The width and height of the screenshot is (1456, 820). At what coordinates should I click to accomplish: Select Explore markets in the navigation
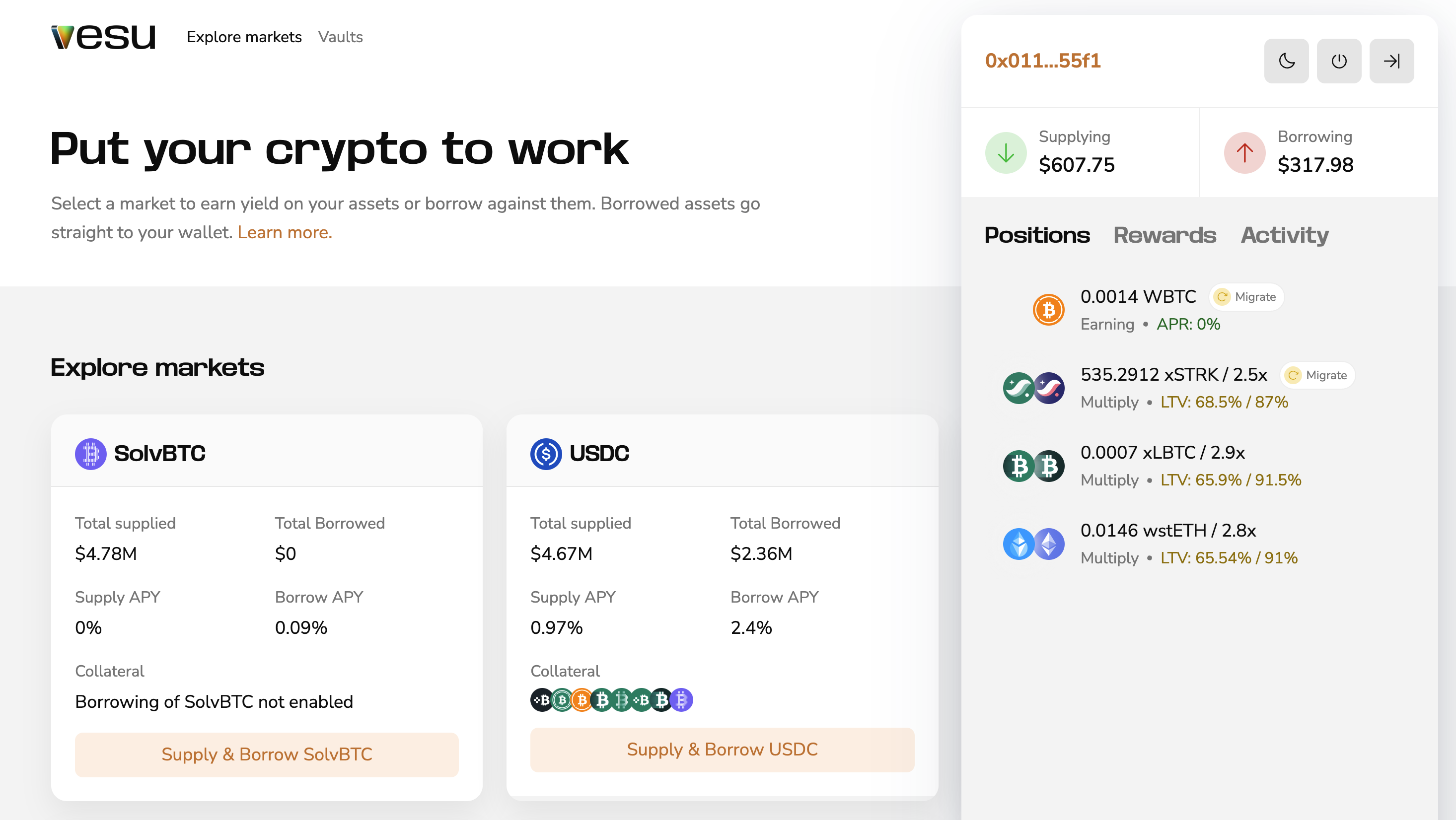coord(244,36)
